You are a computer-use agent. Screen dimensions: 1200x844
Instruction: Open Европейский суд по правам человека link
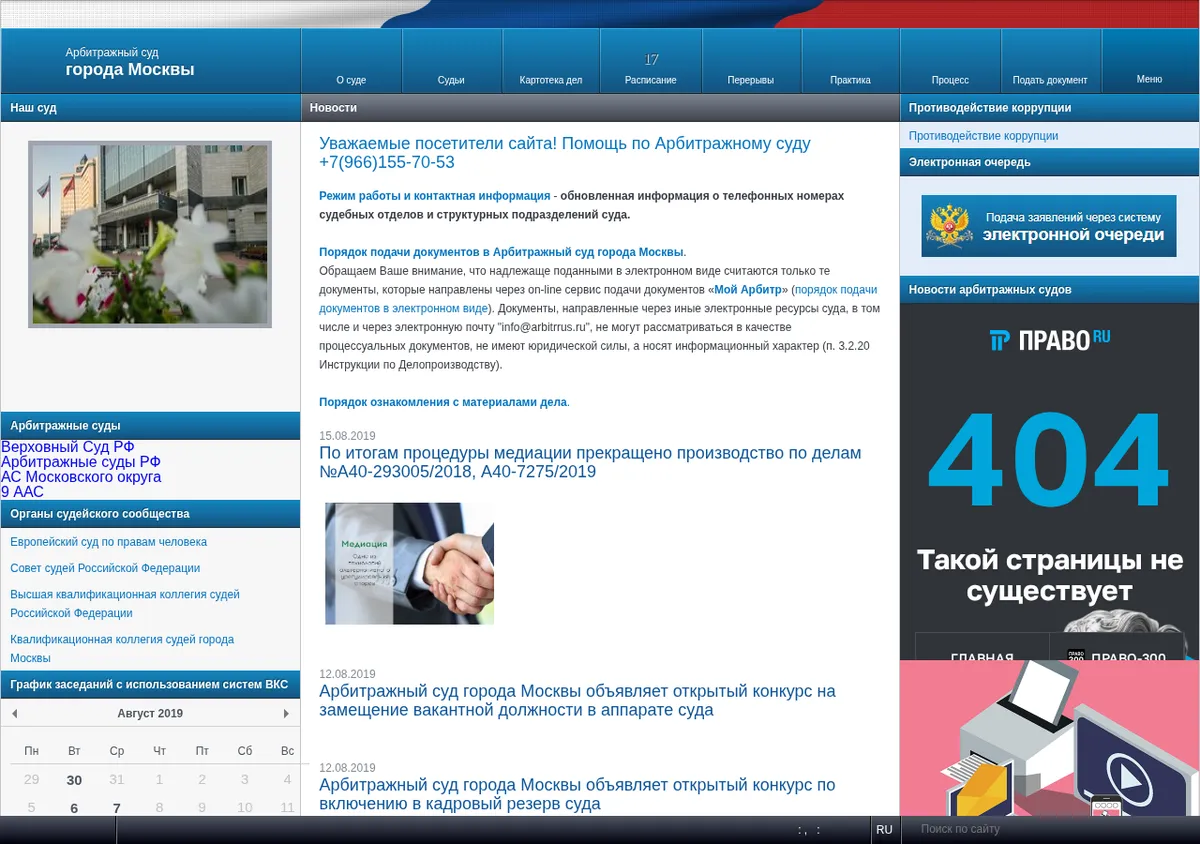108,542
